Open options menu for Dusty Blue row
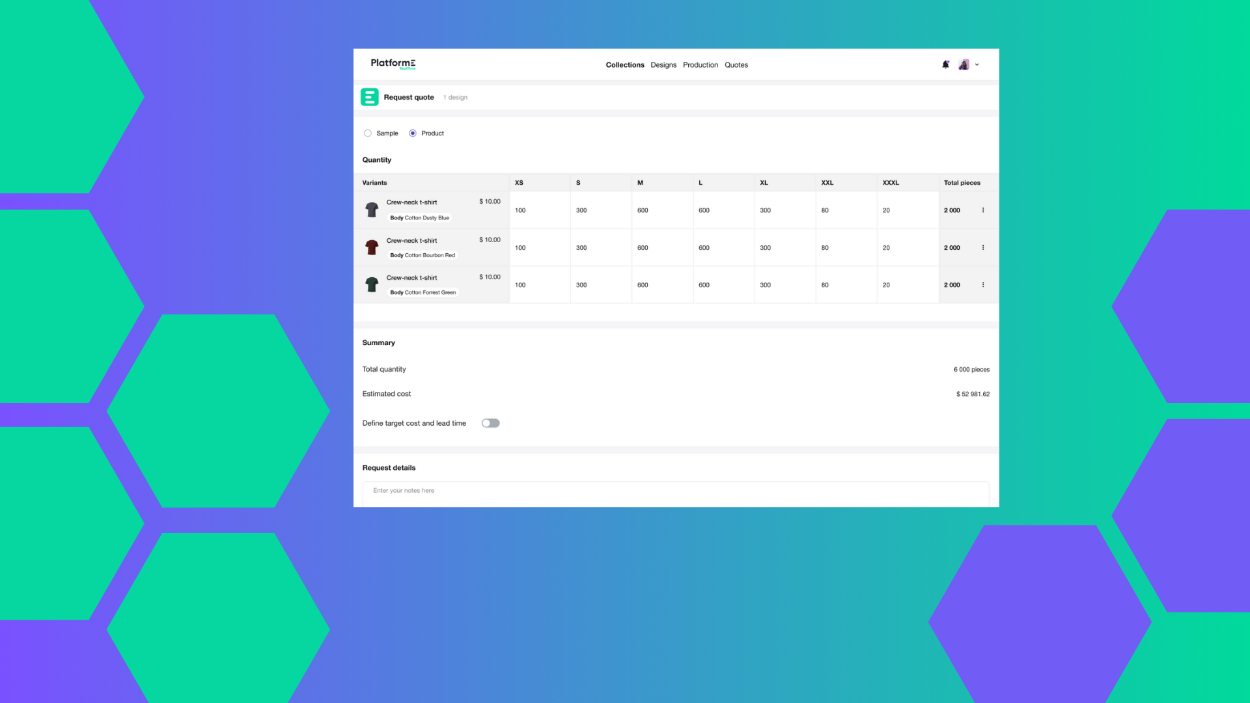 [983, 210]
